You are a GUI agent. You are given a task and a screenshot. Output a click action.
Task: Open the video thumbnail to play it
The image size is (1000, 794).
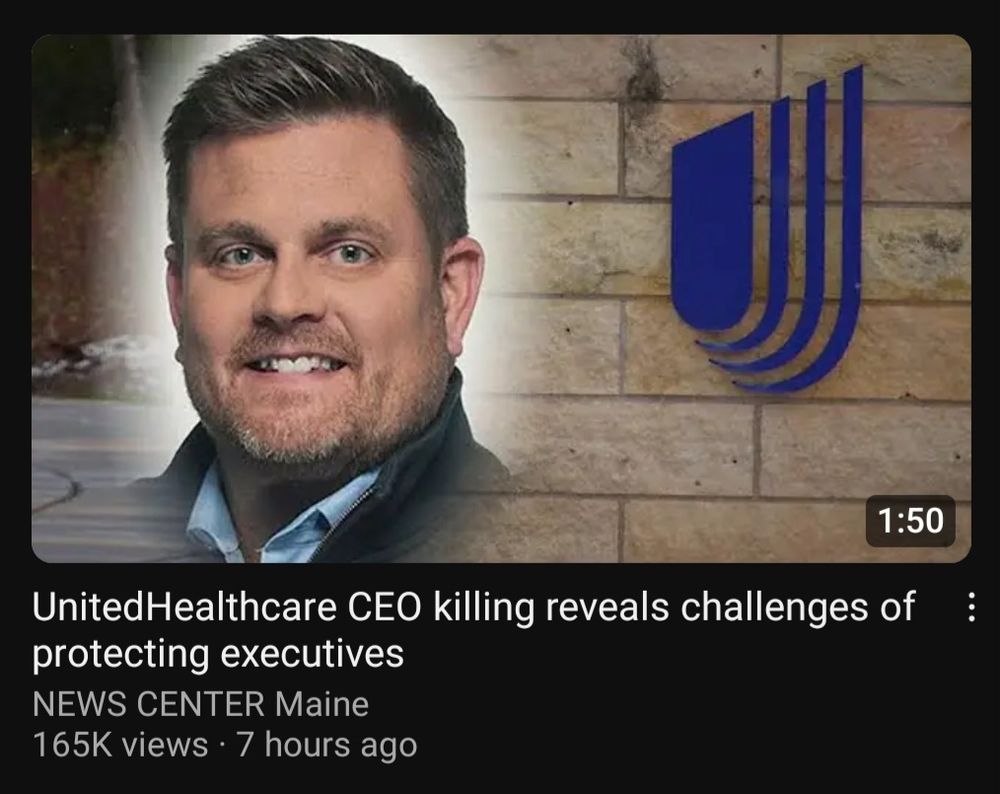501,298
